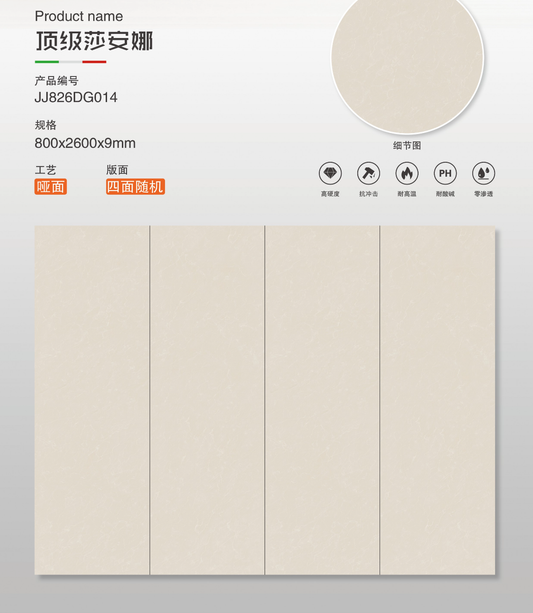Select the orange 四面随机 pattern tag
533x613 pixels.
coord(135,186)
